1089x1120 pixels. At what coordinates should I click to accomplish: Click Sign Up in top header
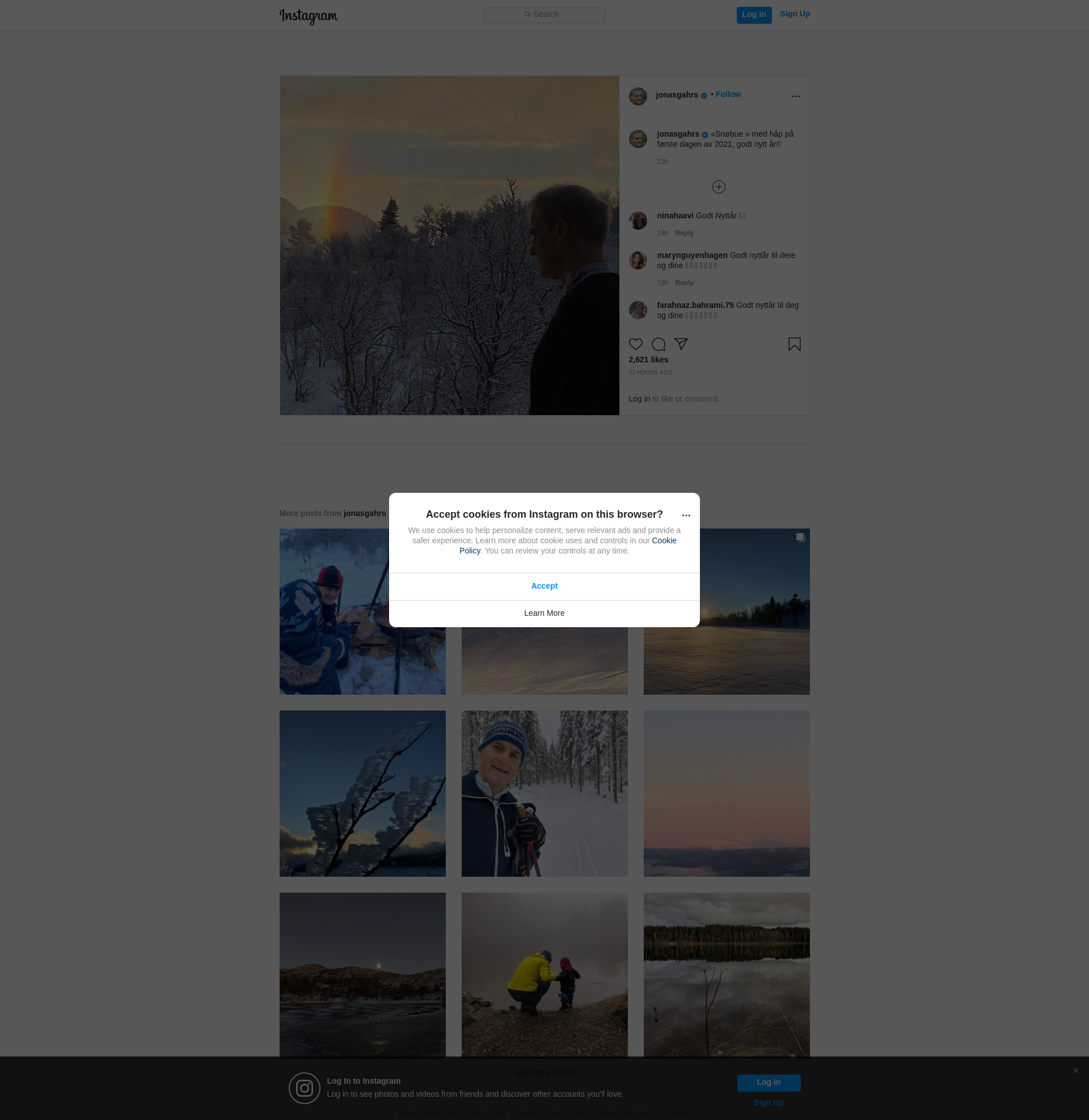pos(795,14)
